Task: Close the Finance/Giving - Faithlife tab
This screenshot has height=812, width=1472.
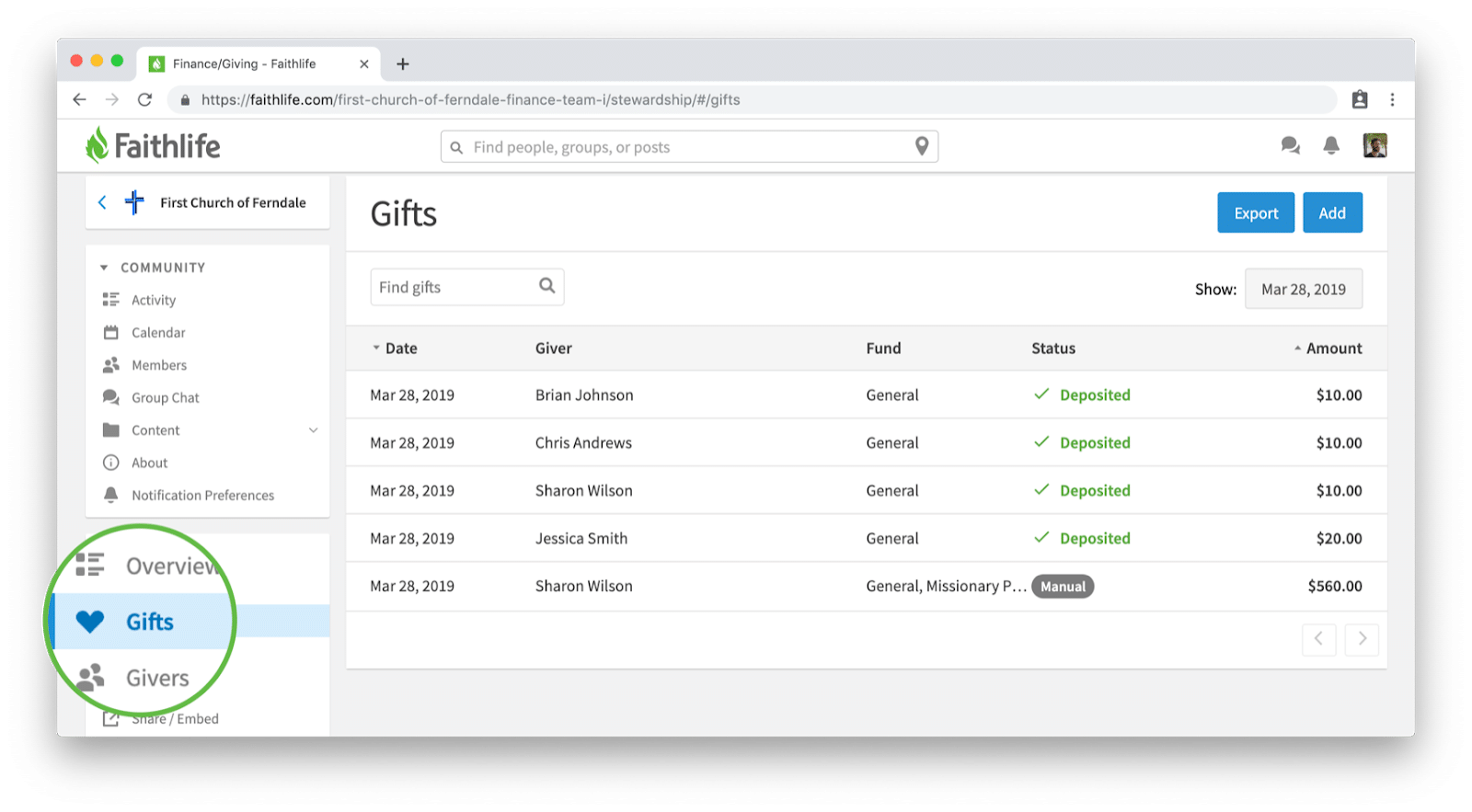Action: 364,63
